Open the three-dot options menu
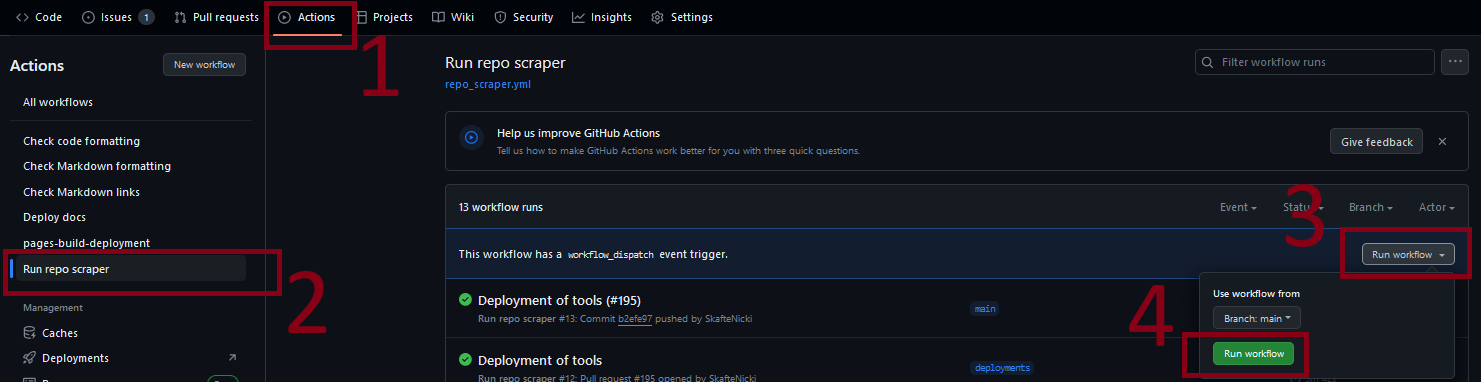1481x382 pixels. coord(1454,62)
